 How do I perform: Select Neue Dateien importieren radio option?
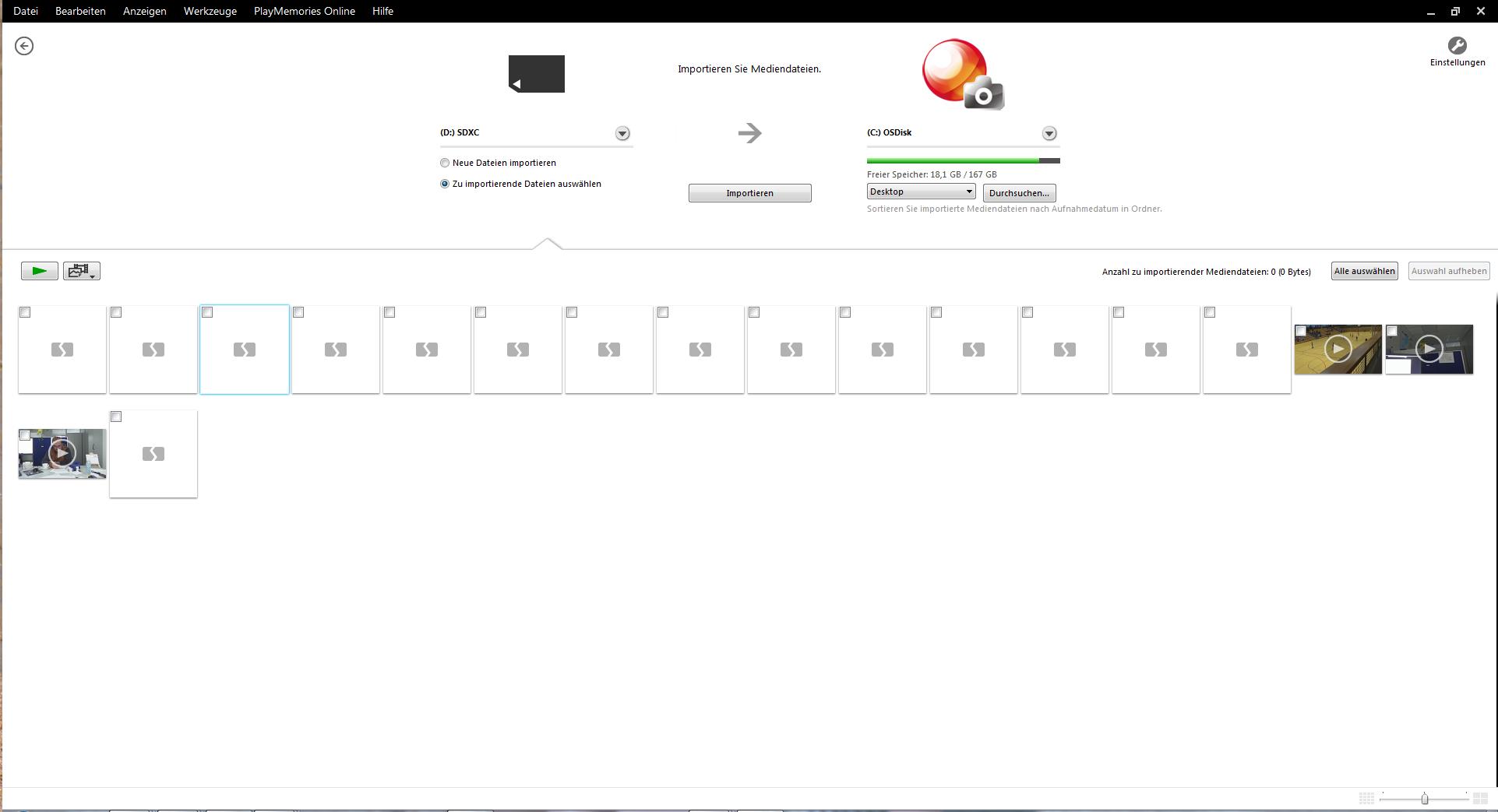click(445, 163)
